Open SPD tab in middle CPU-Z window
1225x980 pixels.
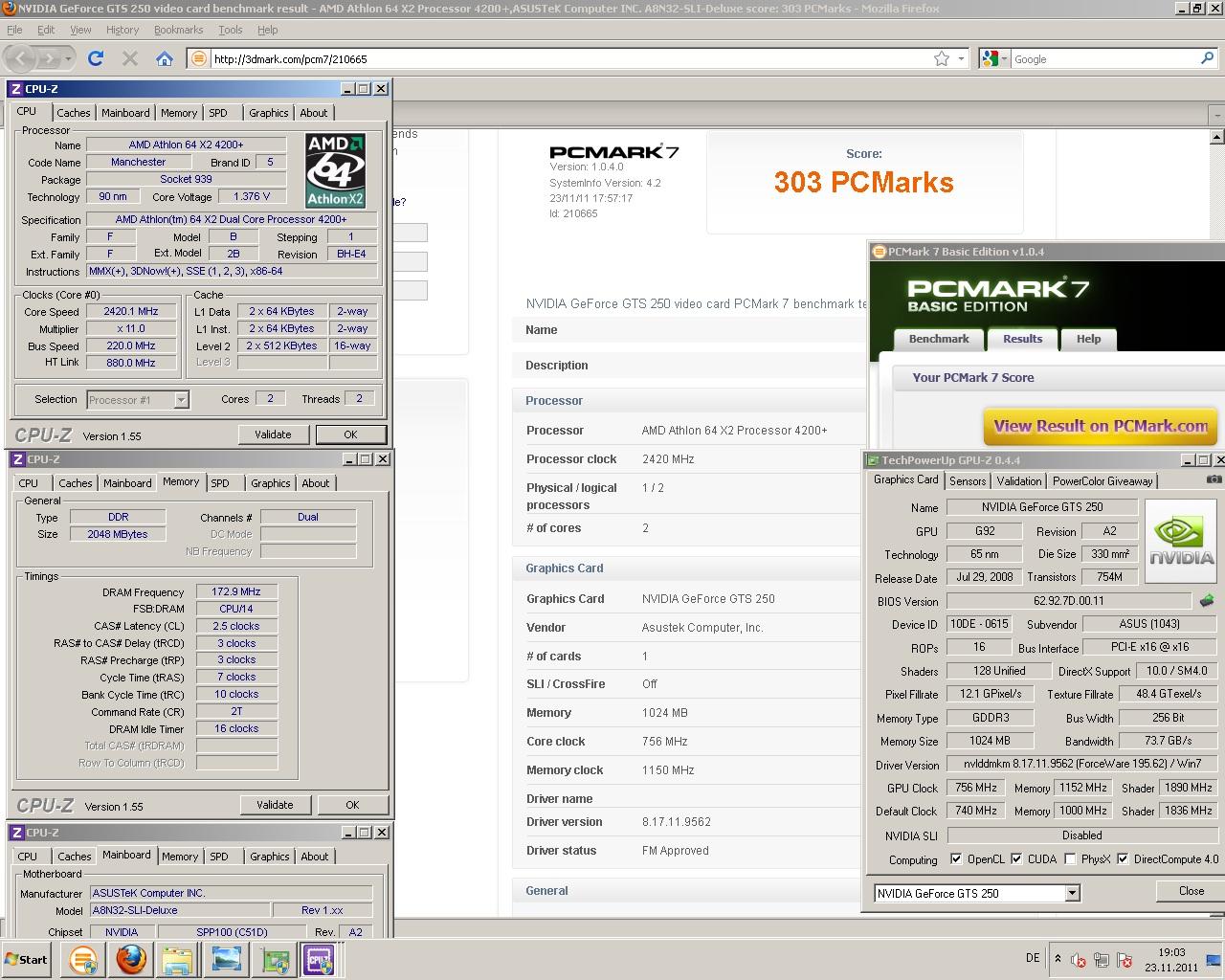tap(220, 483)
